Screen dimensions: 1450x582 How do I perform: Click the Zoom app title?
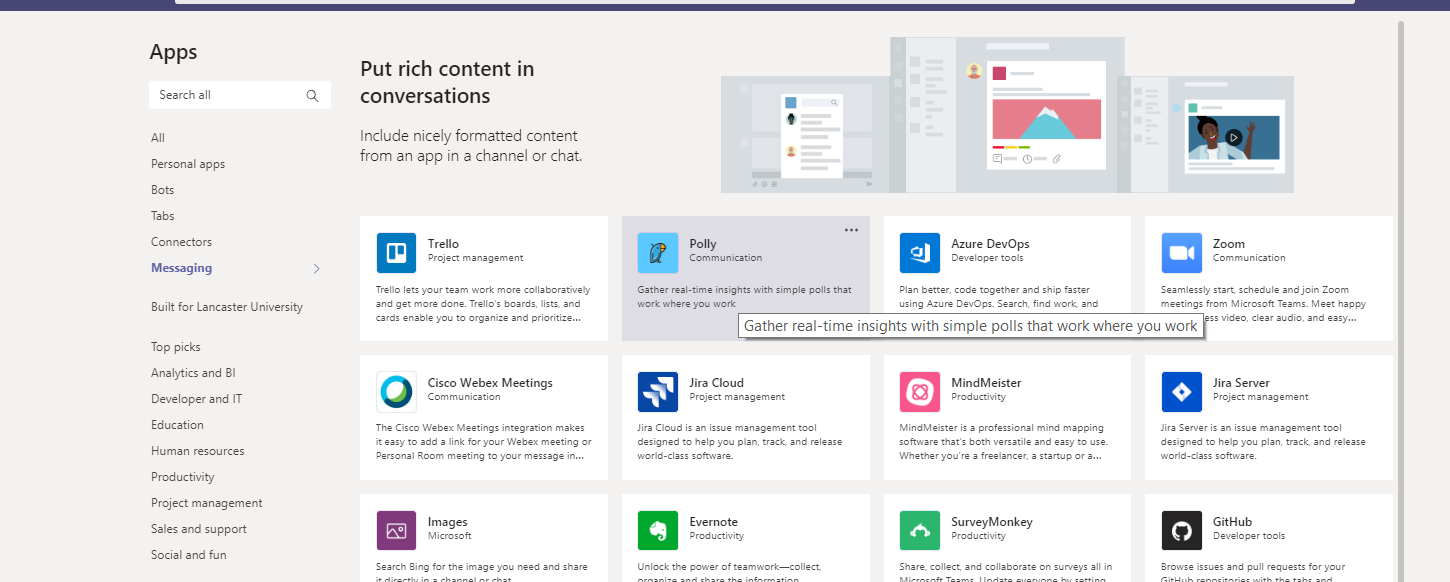1229,244
